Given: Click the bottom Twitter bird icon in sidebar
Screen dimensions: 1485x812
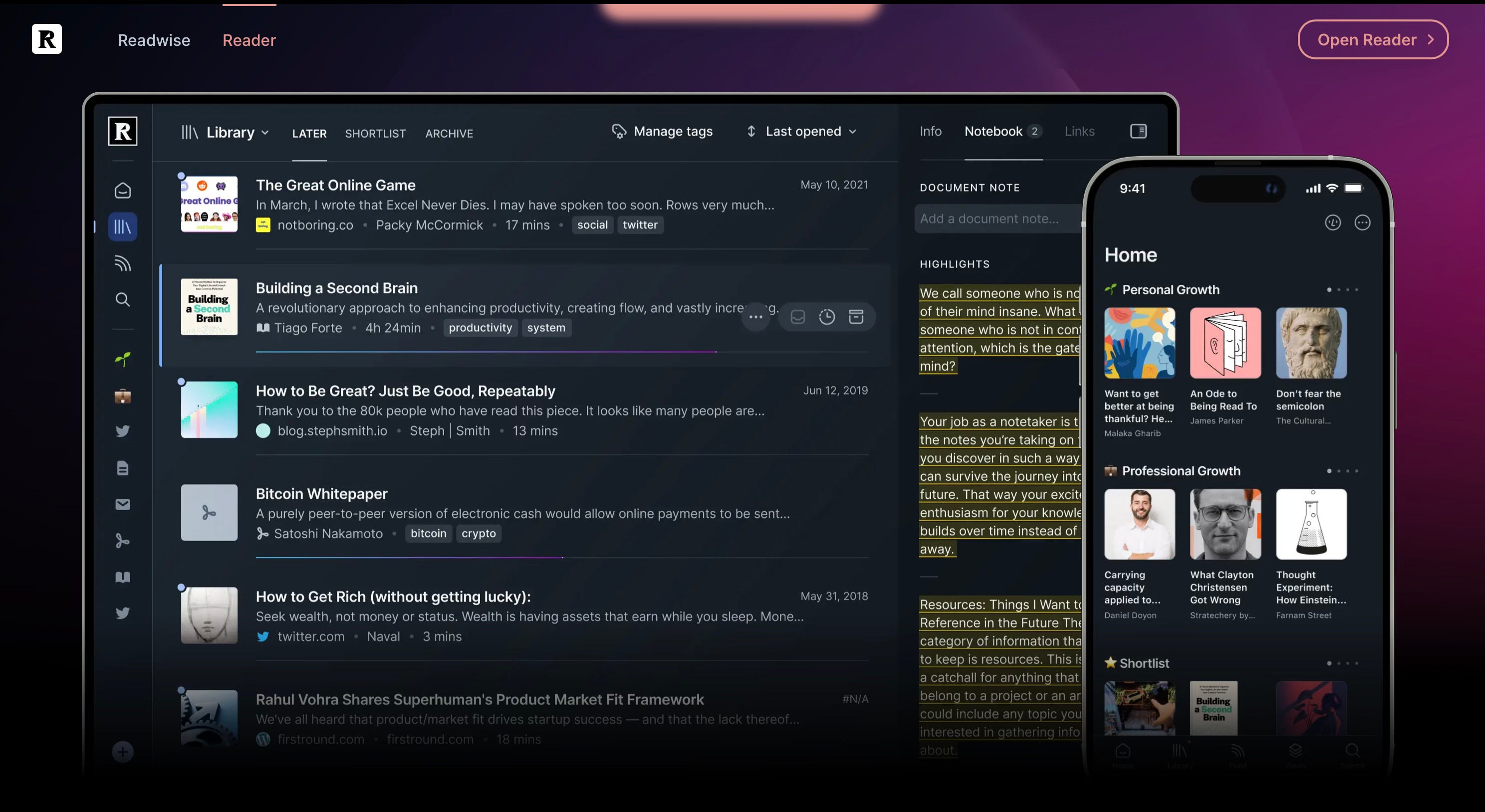Looking at the screenshot, I should click(123, 612).
